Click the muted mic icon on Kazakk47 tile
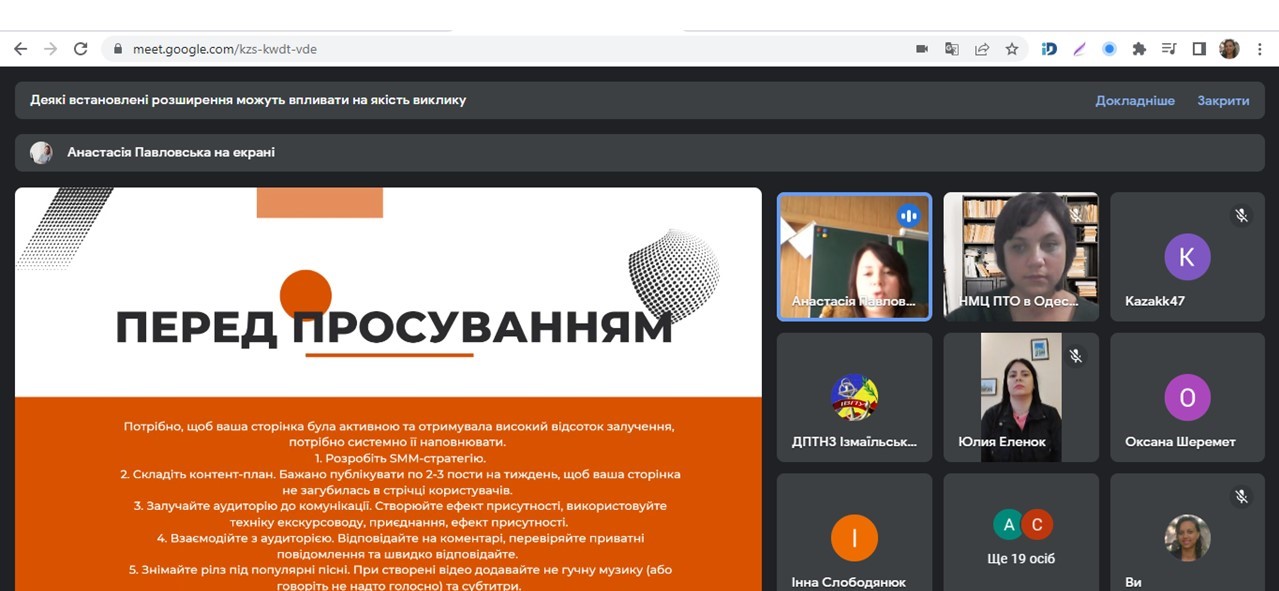 1241,216
